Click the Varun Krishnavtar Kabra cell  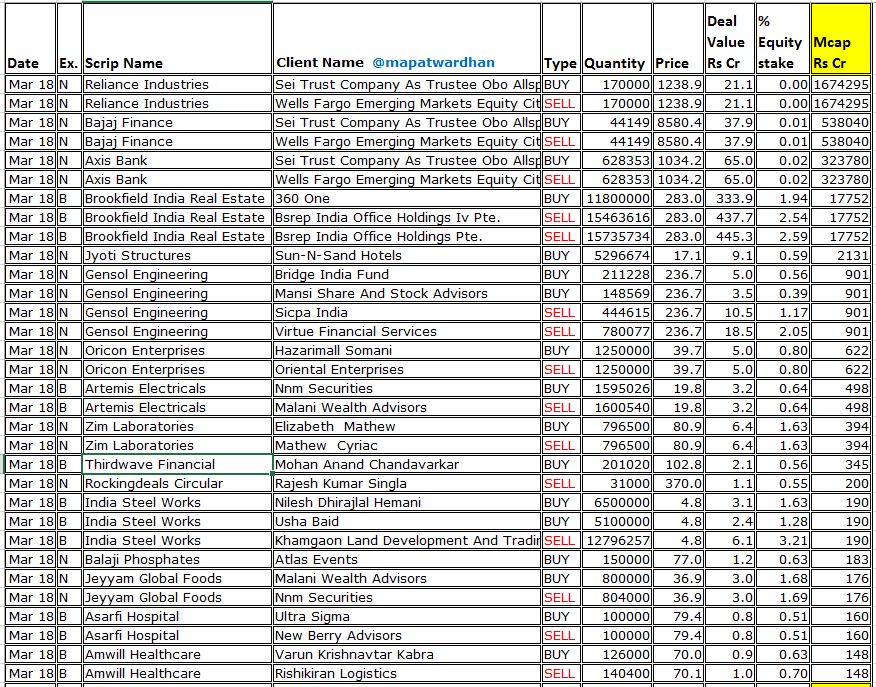coord(407,655)
